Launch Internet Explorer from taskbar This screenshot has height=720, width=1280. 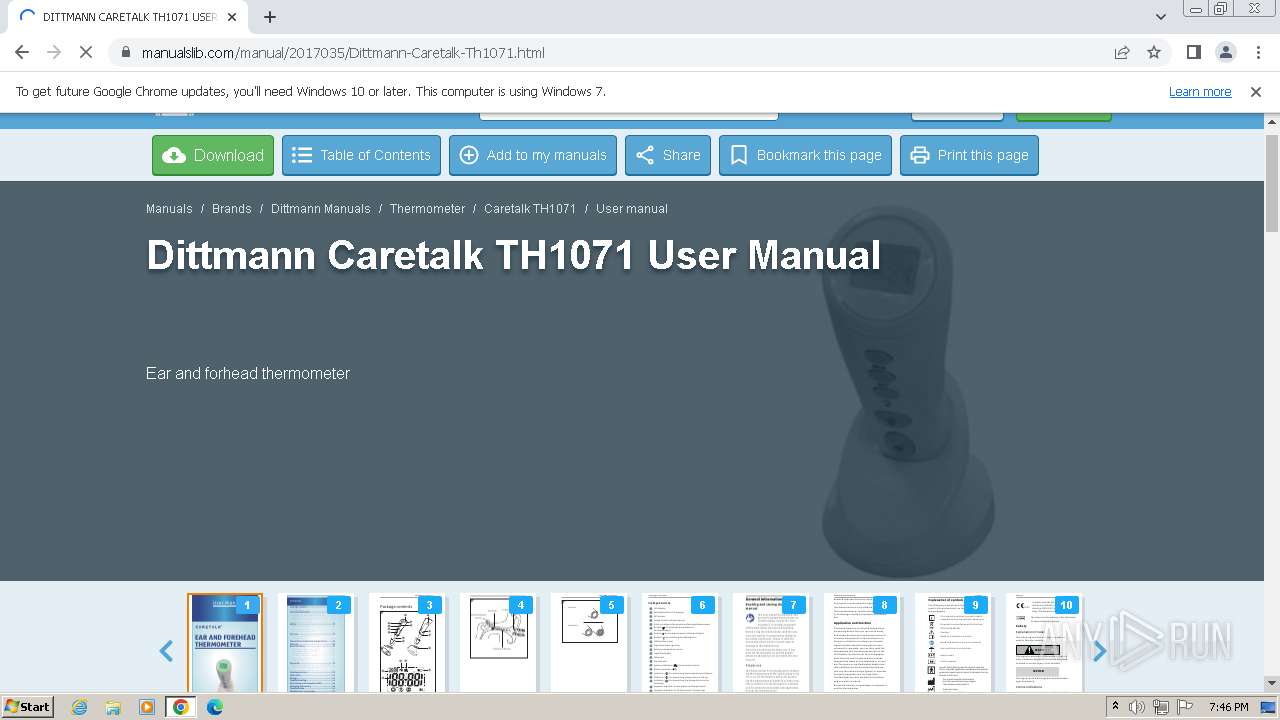80,707
